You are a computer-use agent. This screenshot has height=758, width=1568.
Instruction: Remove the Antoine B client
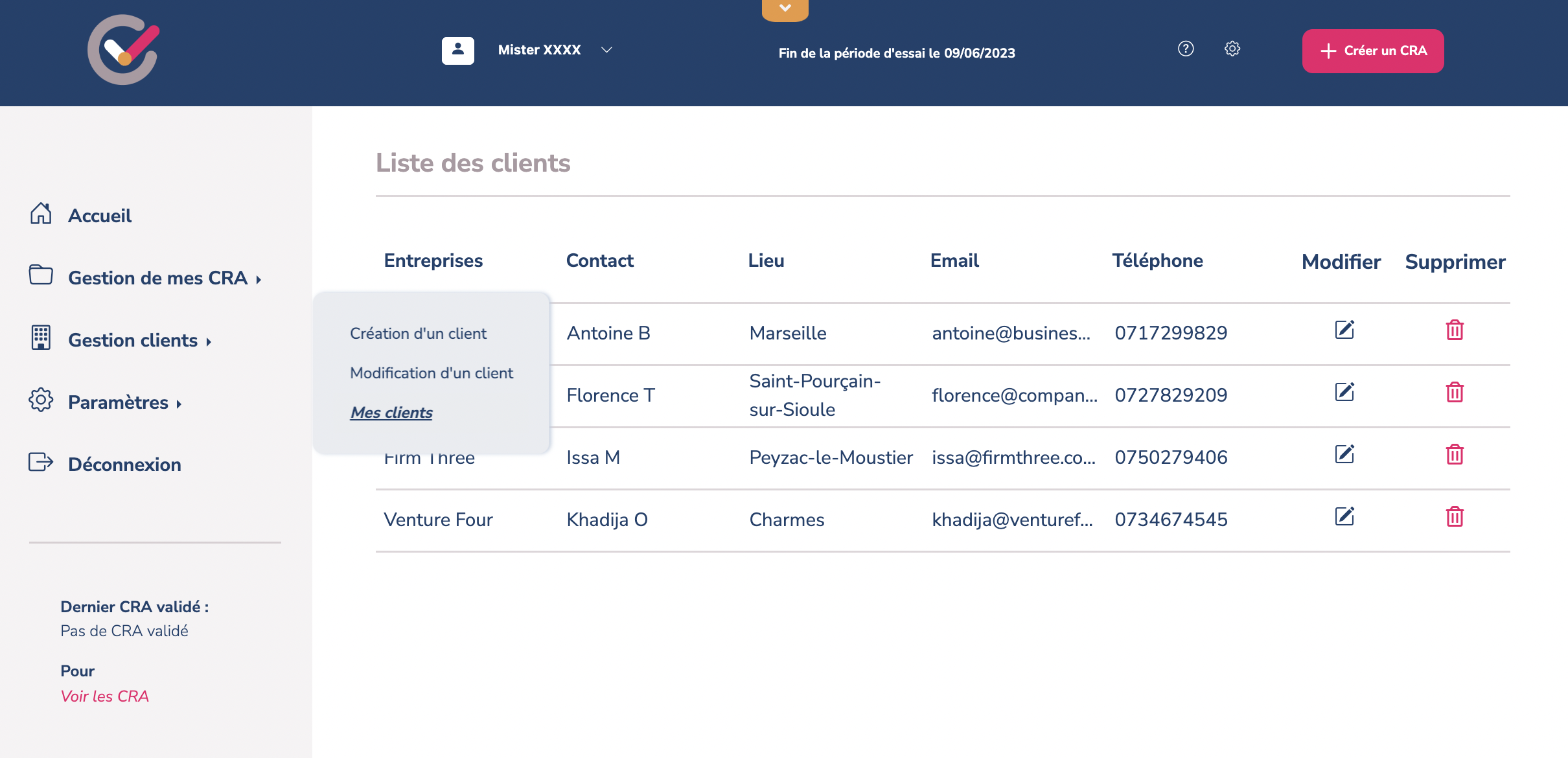click(1455, 330)
